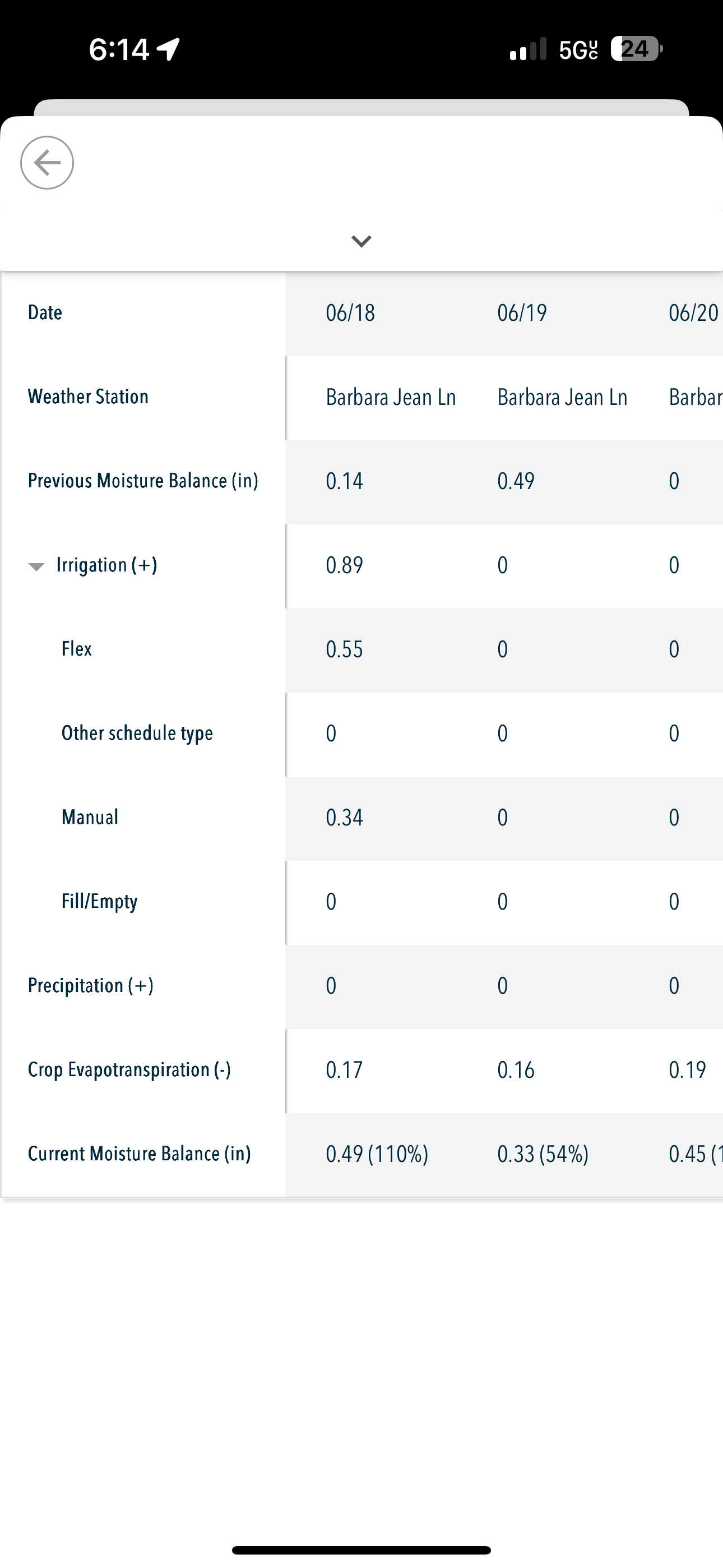Image resolution: width=723 pixels, height=1568 pixels.
Task: Tap Barbara Jean Ln station for 06/19
Action: 562,397
